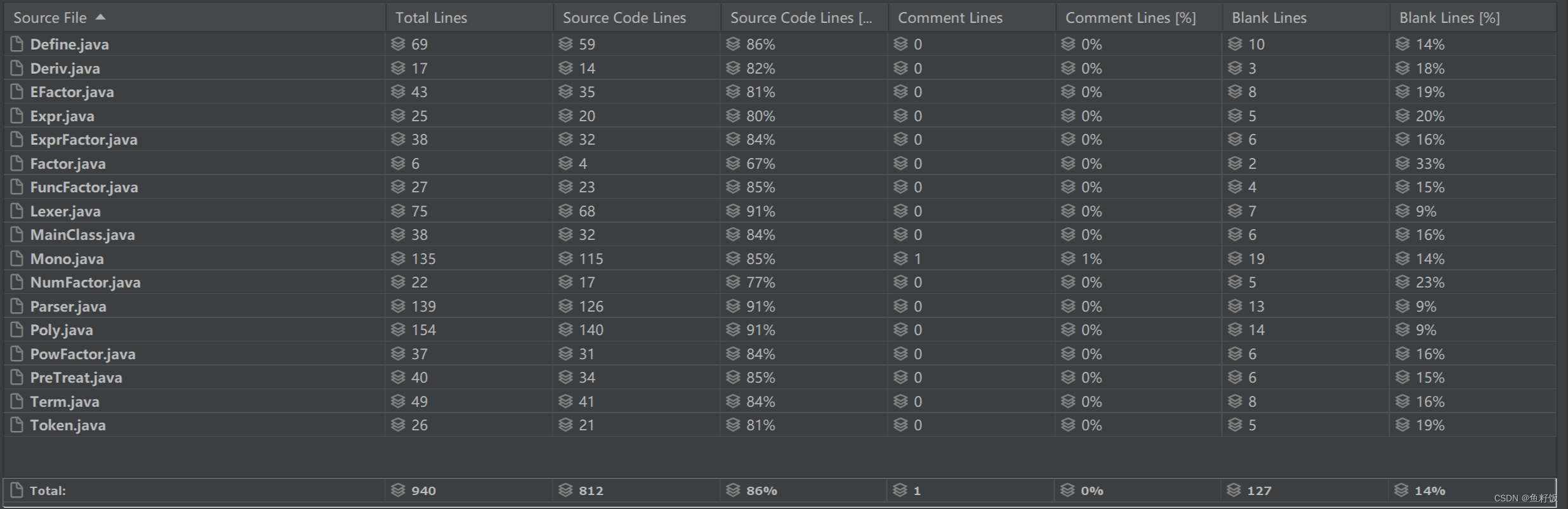The height and width of the screenshot is (509, 1568).
Task: Select the Lexer.java file name
Action: (x=65, y=211)
